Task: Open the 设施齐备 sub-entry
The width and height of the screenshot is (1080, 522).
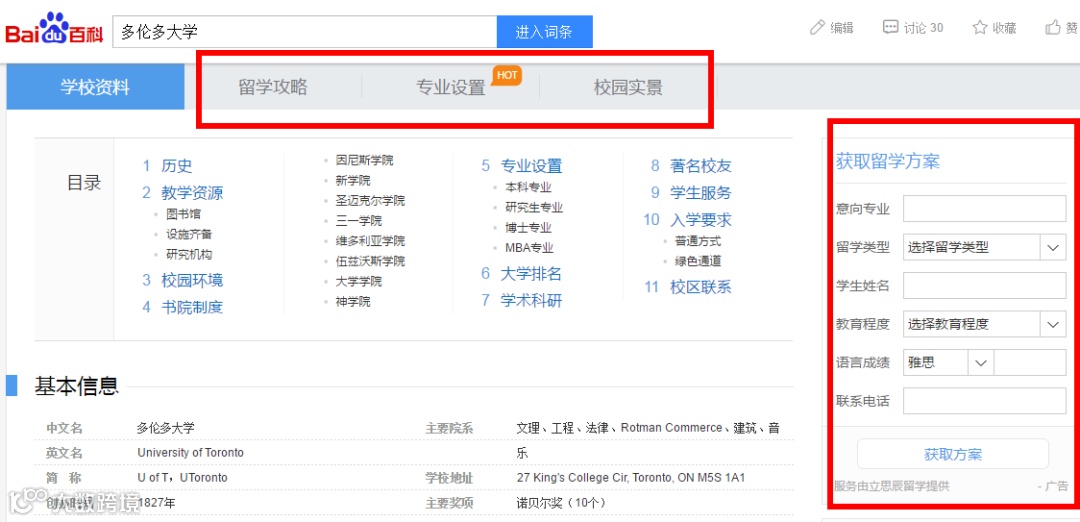Action: (x=189, y=234)
